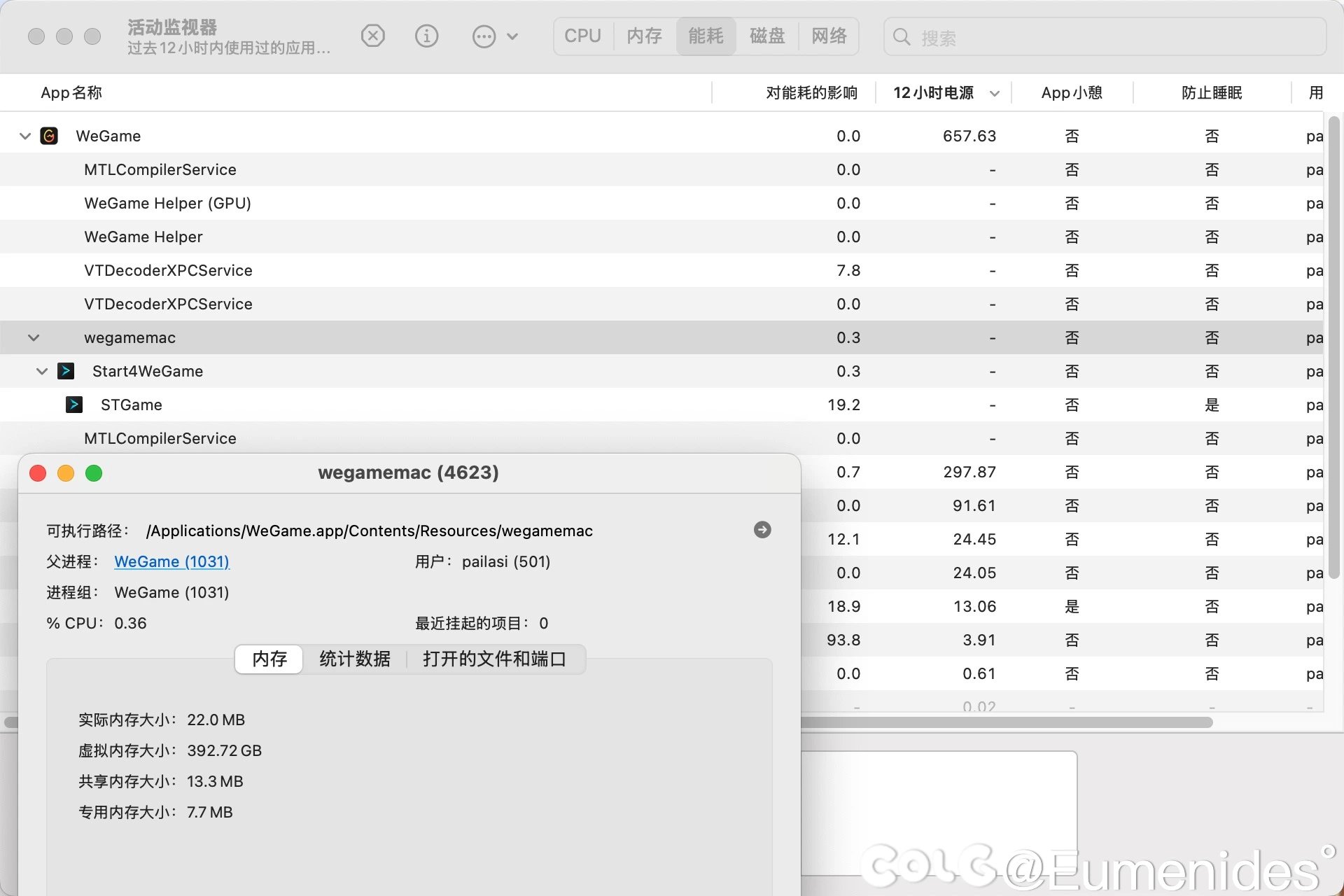Viewport: 1344px width, 896px height.
Task: Open the process info (i) icon
Action: [426, 36]
